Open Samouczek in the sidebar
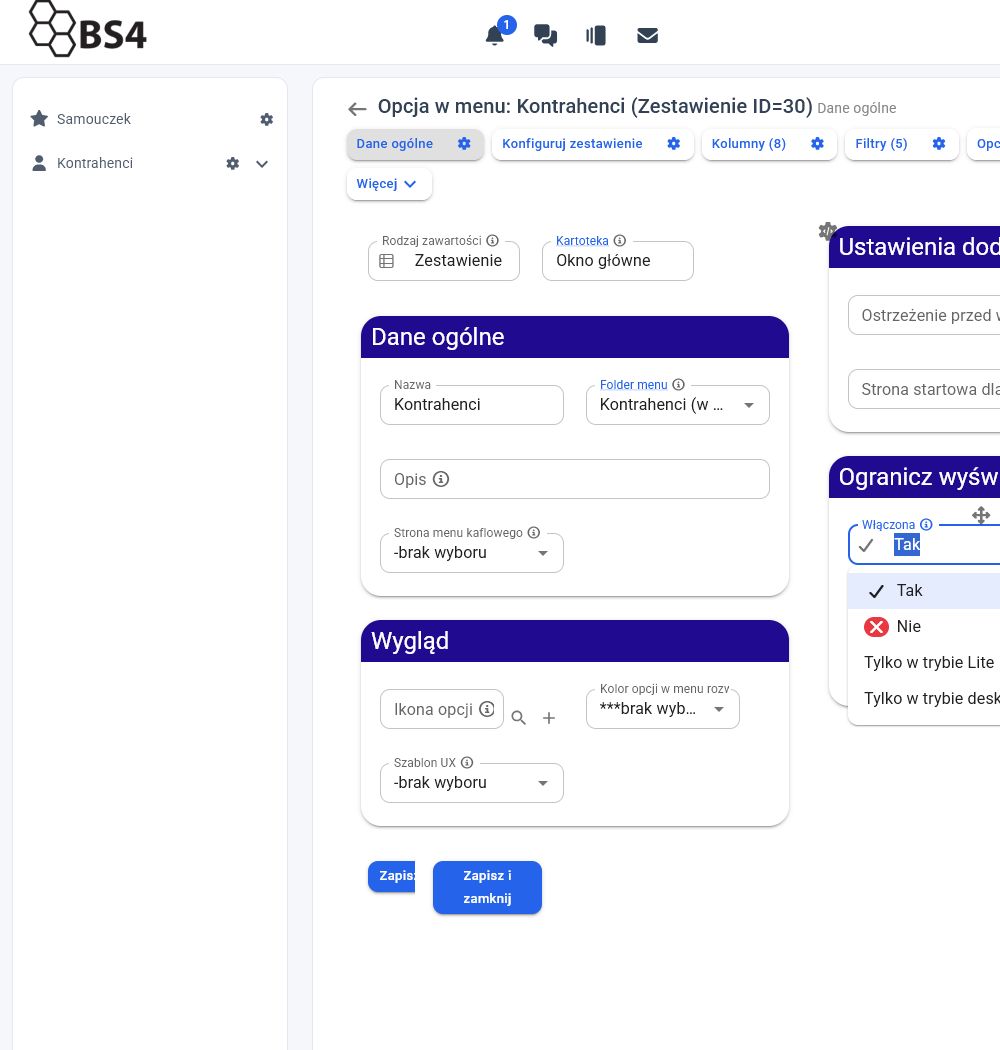The height and width of the screenshot is (1050, 1000). click(x=94, y=119)
